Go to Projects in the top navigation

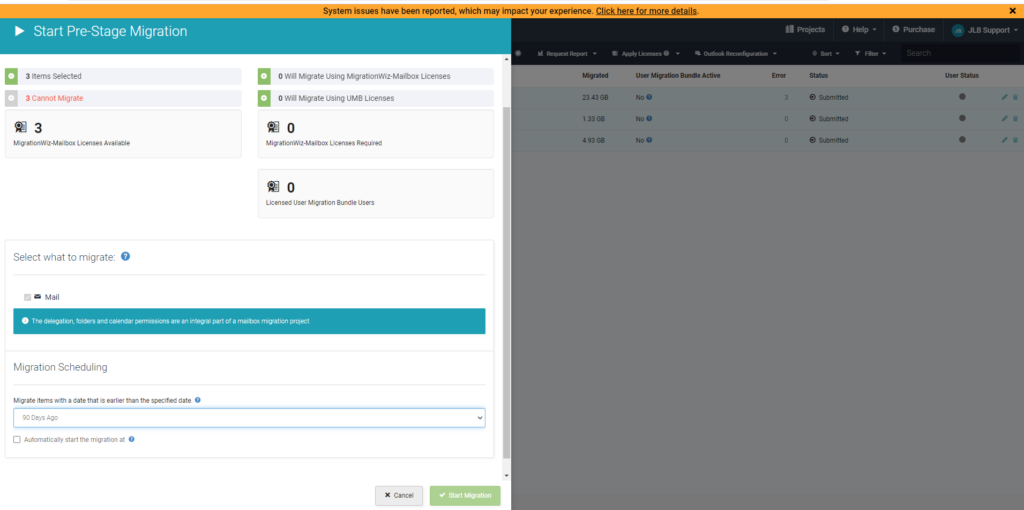point(805,30)
